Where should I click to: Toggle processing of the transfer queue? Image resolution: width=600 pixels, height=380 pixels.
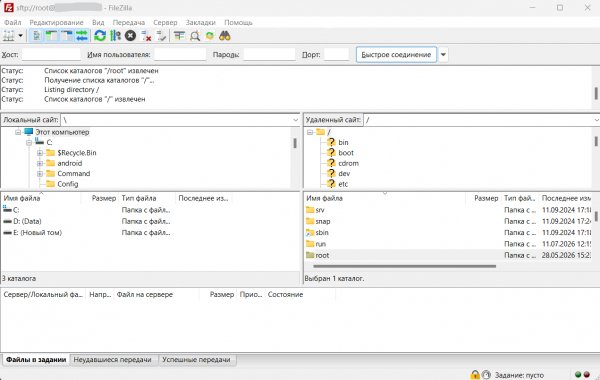tap(115, 36)
